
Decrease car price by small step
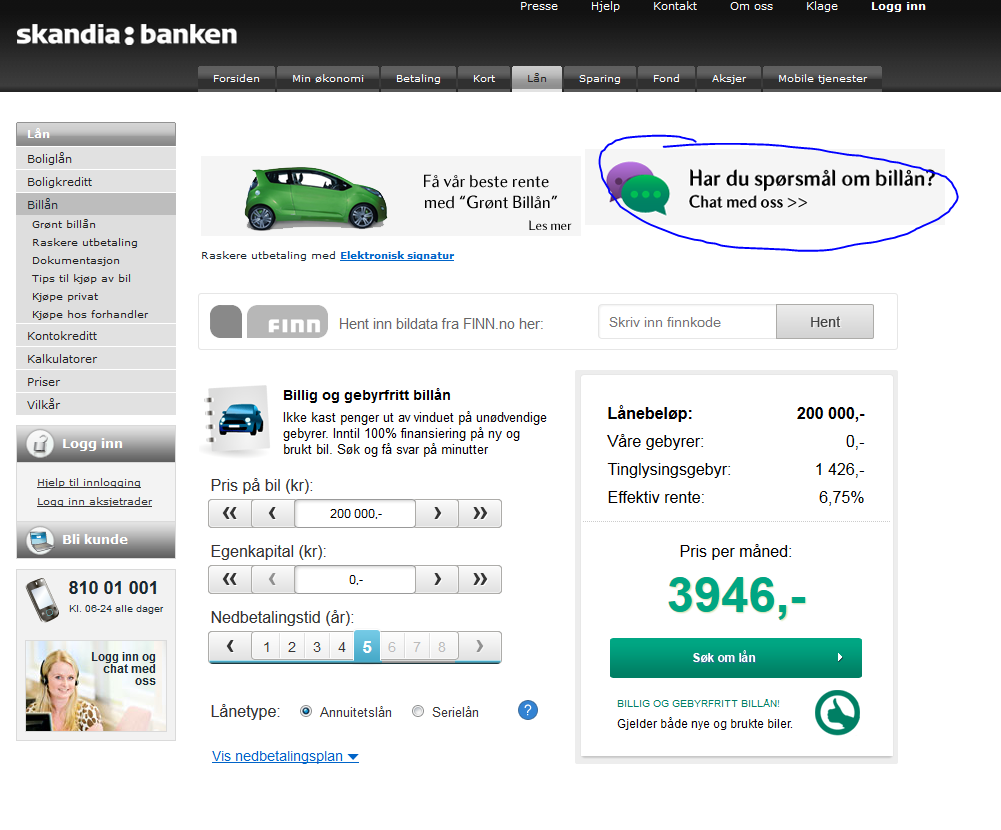tap(273, 513)
